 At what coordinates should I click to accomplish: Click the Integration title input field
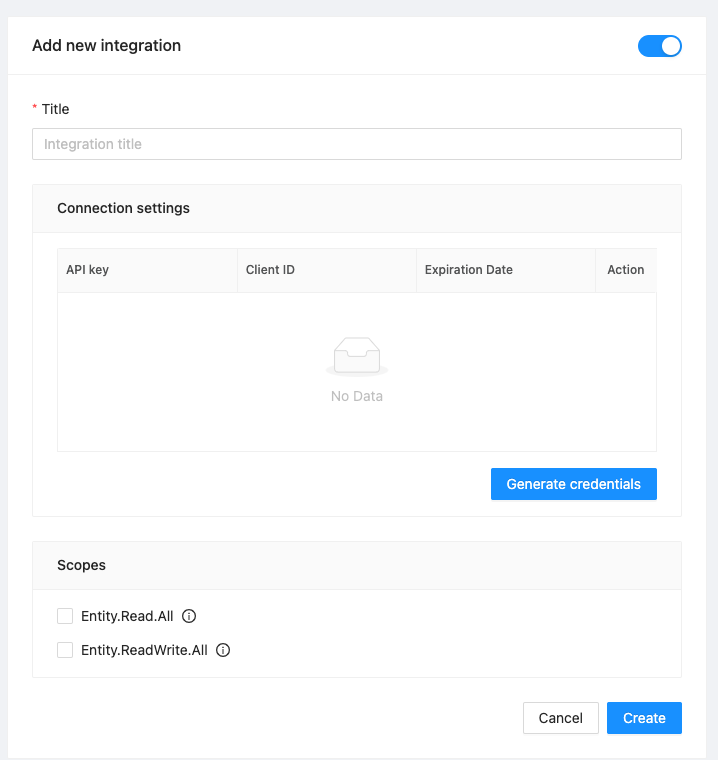(x=357, y=144)
